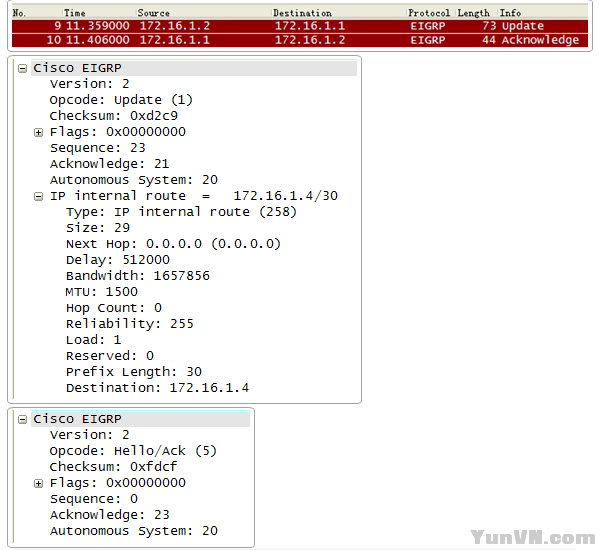
Task: Select 'Sequence: 23' line
Action: [98, 148]
